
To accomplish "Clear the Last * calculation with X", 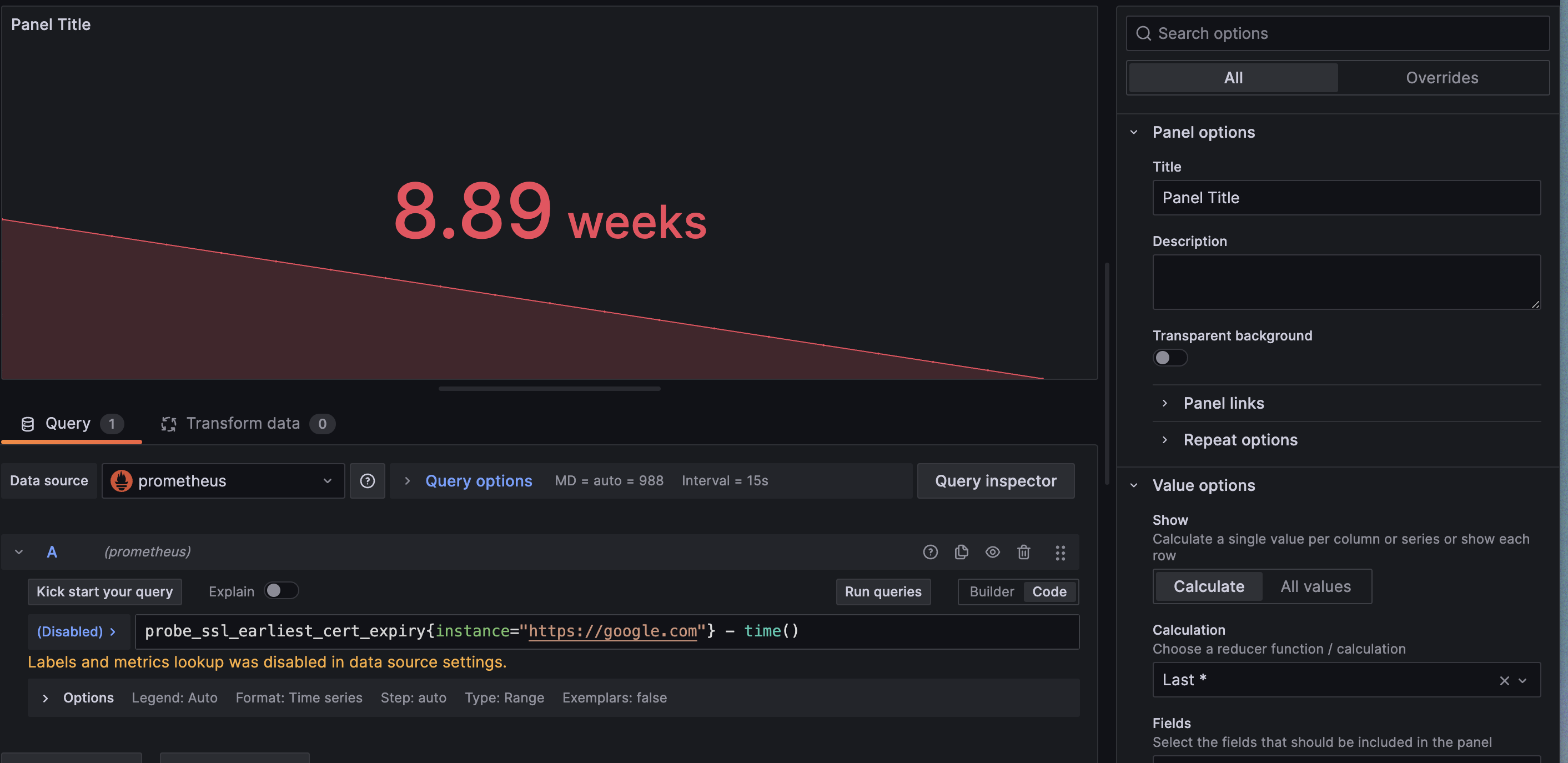I will click(1504, 680).
